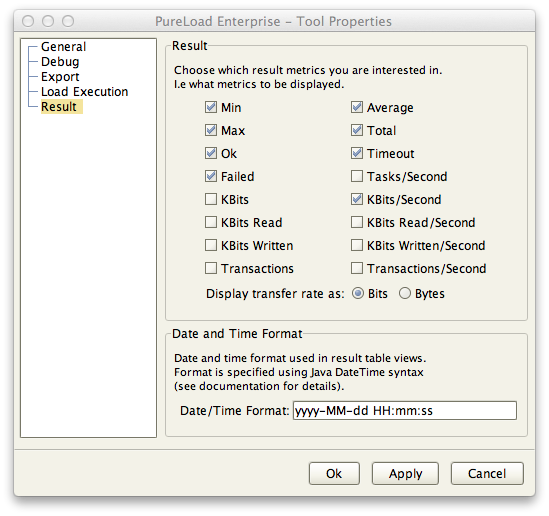Select Bytes transfer rate radio button
The image size is (549, 516).
405,293
